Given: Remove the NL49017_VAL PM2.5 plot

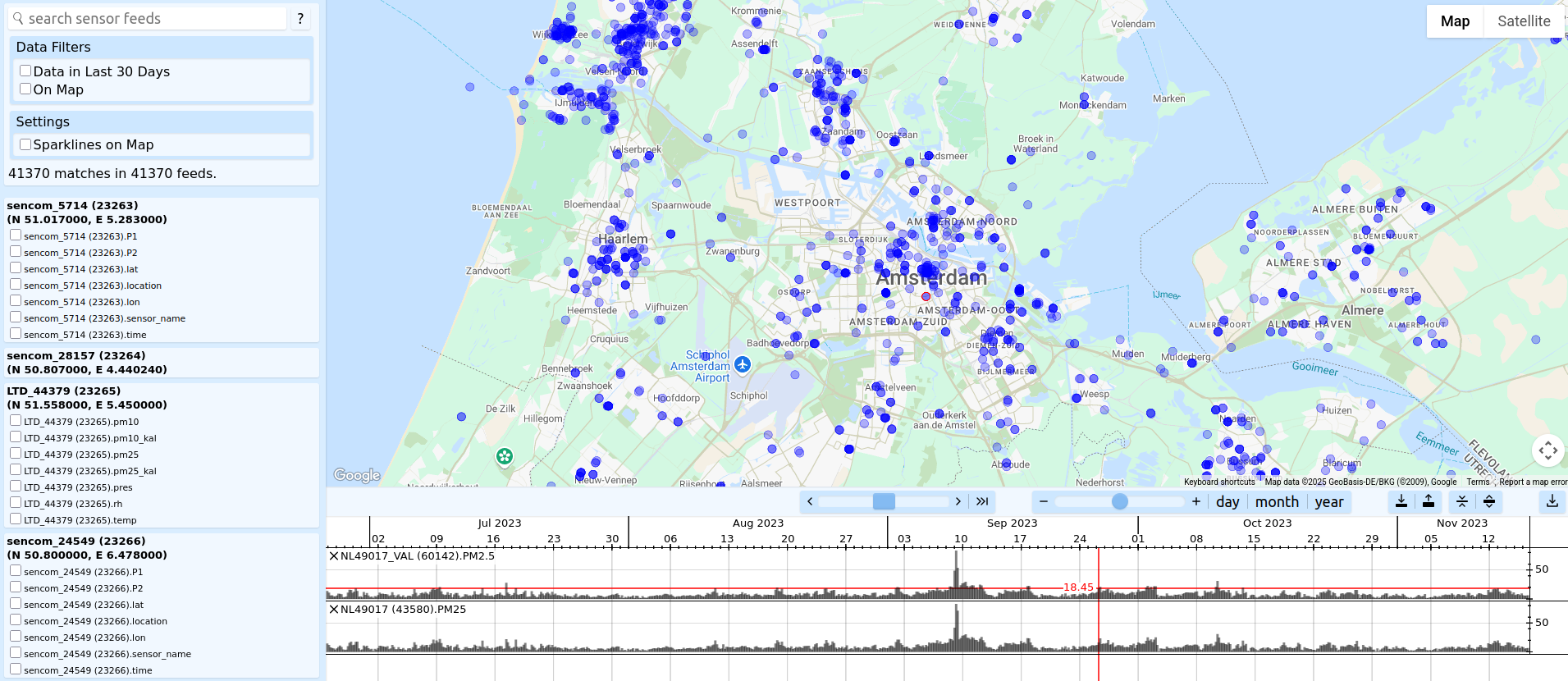Looking at the screenshot, I should click(x=334, y=556).
